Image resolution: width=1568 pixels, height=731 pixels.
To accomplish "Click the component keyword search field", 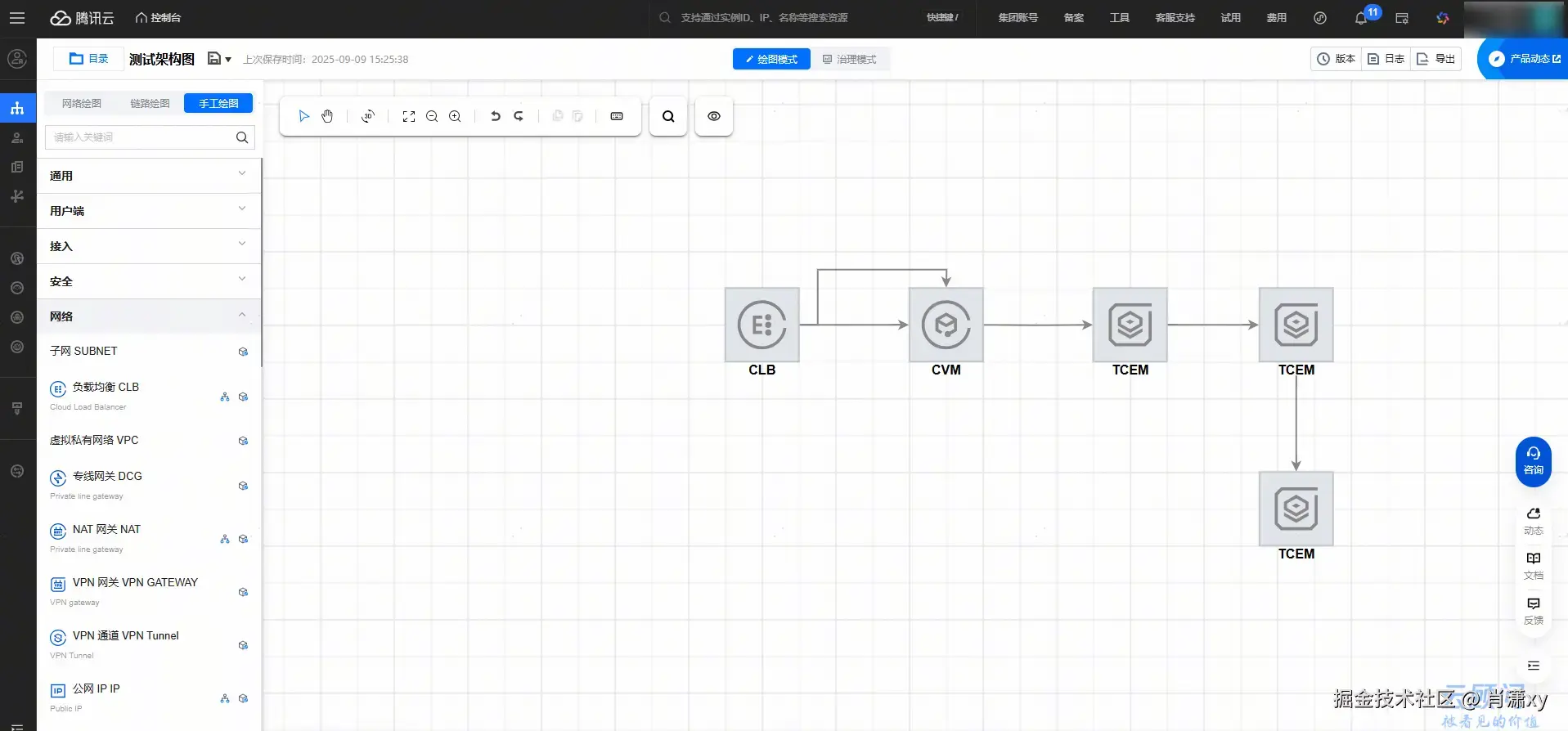I will coord(141,137).
